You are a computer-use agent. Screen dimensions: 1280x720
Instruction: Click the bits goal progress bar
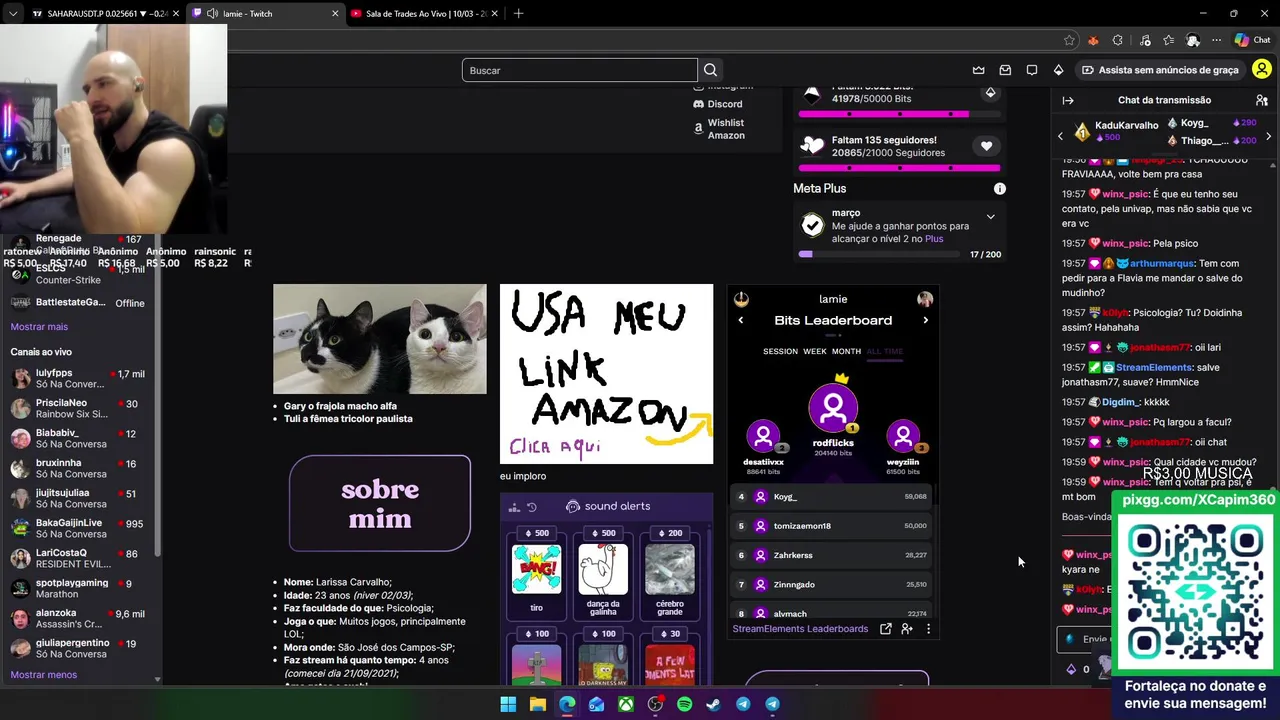pos(898,114)
